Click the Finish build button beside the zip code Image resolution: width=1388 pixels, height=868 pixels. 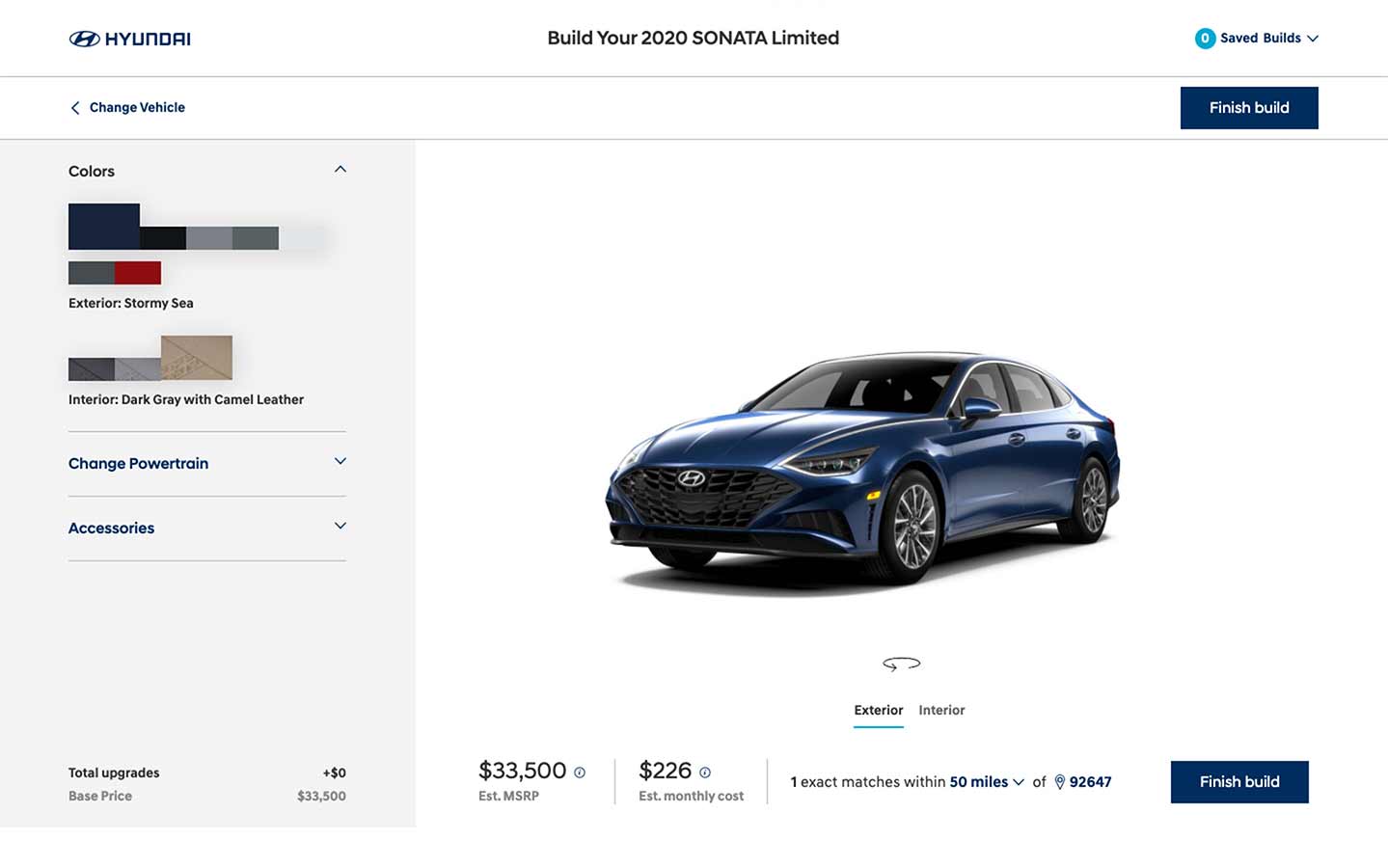coord(1238,782)
